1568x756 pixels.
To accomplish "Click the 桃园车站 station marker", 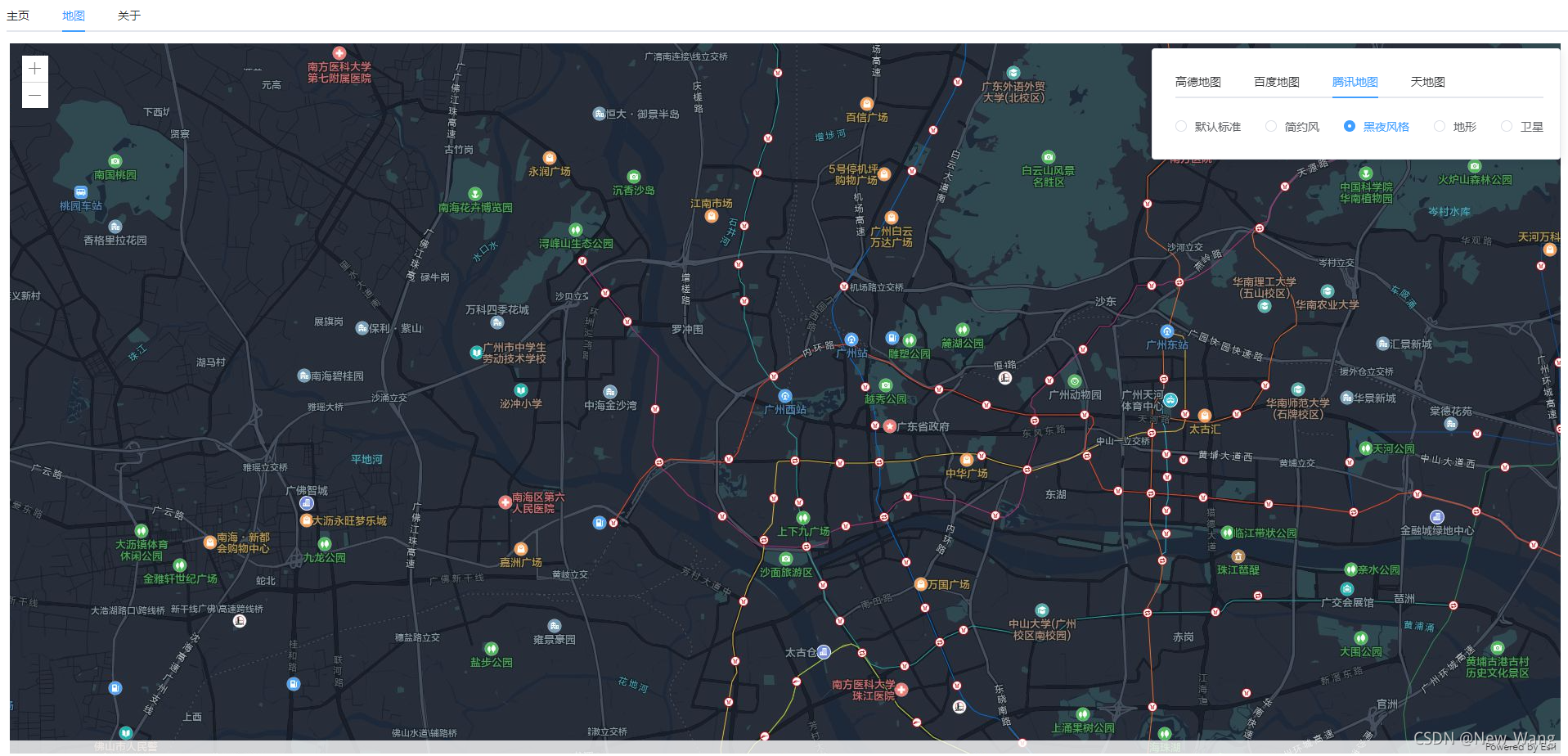I will 81,192.
